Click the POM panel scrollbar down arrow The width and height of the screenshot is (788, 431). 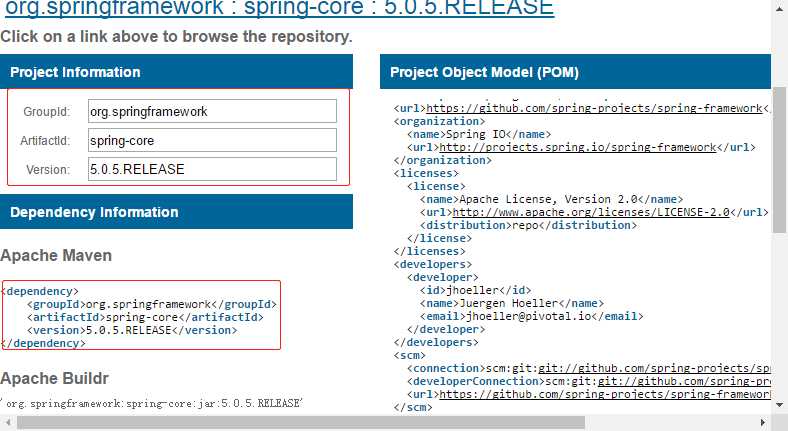coord(779,404)
